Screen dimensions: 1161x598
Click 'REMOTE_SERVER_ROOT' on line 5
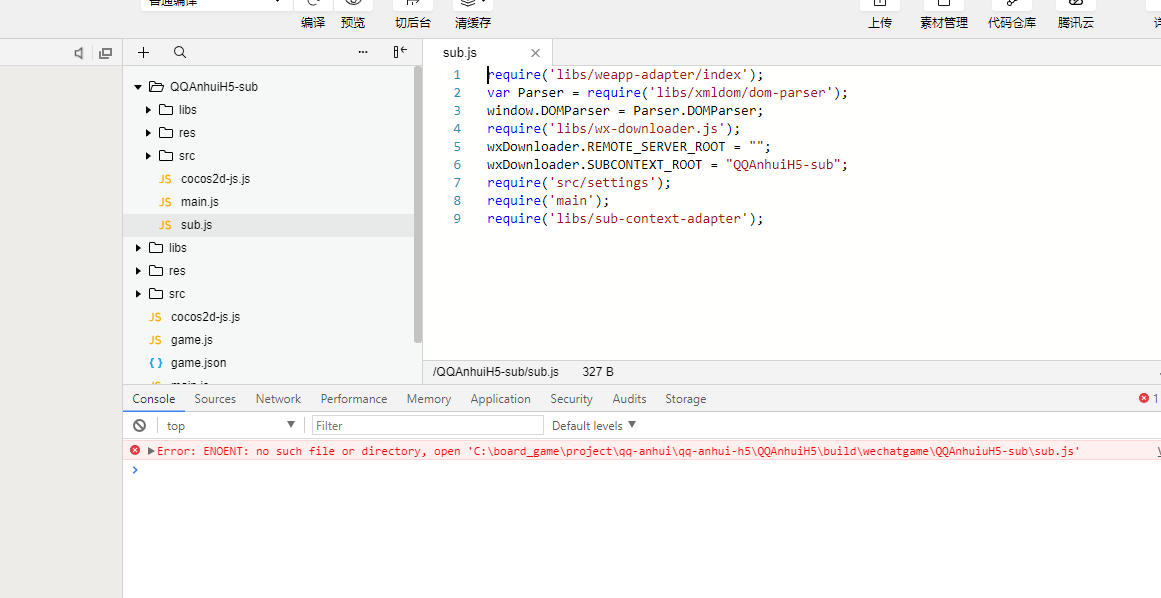[x=656, y=146]
